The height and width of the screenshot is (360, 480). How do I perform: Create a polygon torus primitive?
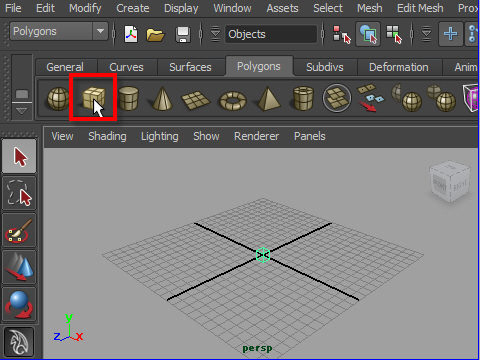[x=233, y=100]
